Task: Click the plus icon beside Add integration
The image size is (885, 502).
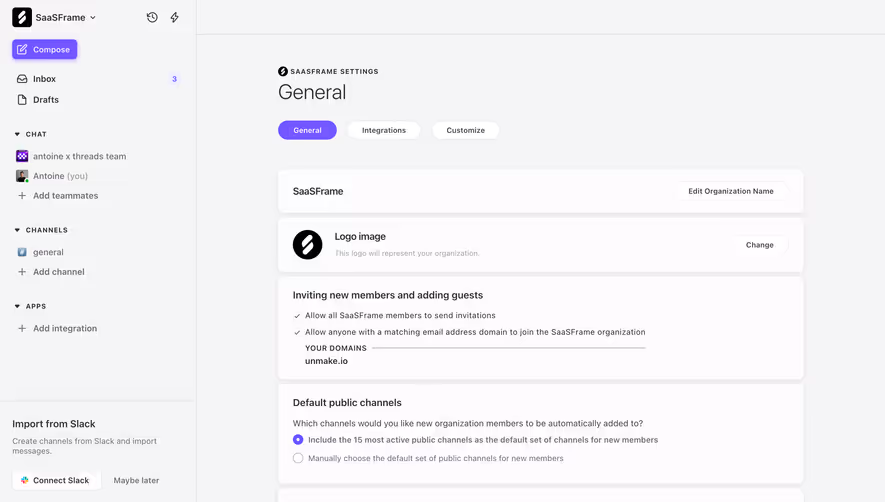Action: (22, 329)
